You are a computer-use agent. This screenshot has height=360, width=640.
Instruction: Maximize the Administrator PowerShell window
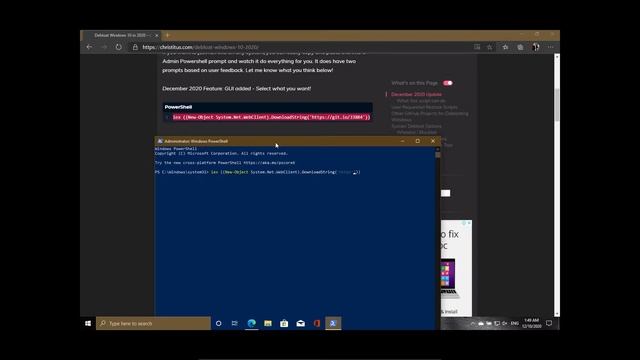point(418,141)
